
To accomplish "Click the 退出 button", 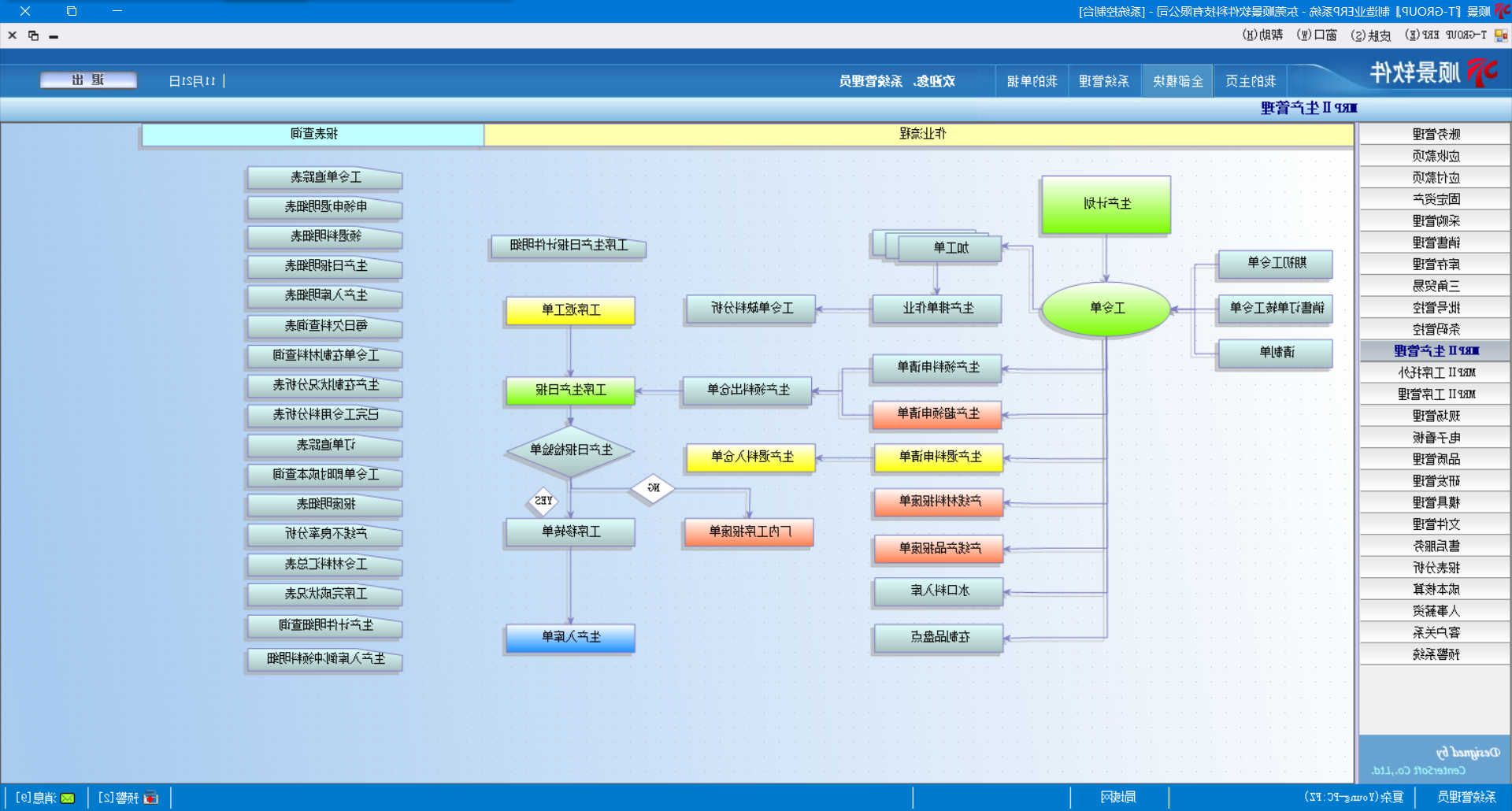I will coord(88,80).
